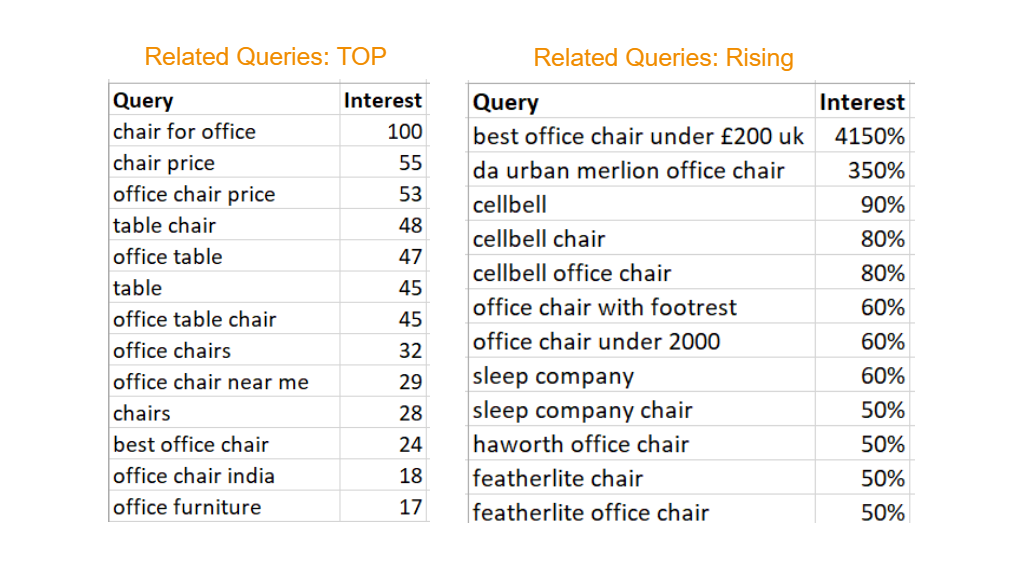Click the Query header in TOP table
This screenshot has width=1029, height=565.
click(x=143, y=101)
